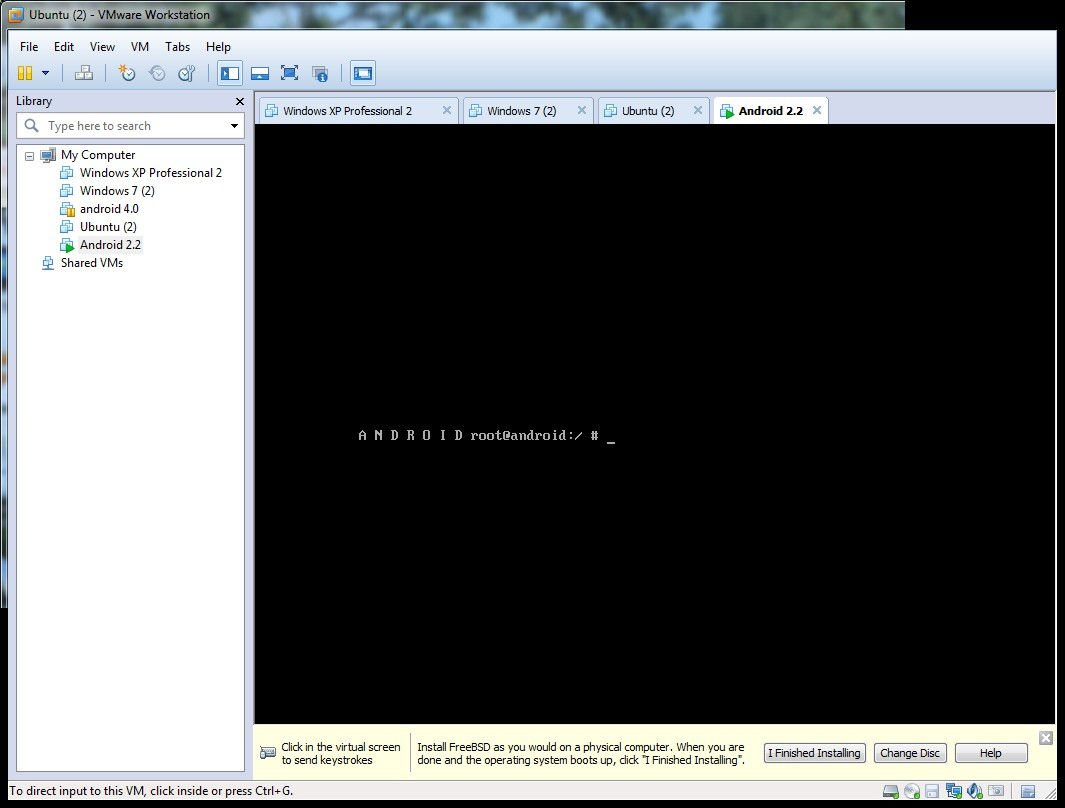Click the network adapter status icon
Screen dimensions: 1065x808
pyautogui.click(x=953, y=791)
